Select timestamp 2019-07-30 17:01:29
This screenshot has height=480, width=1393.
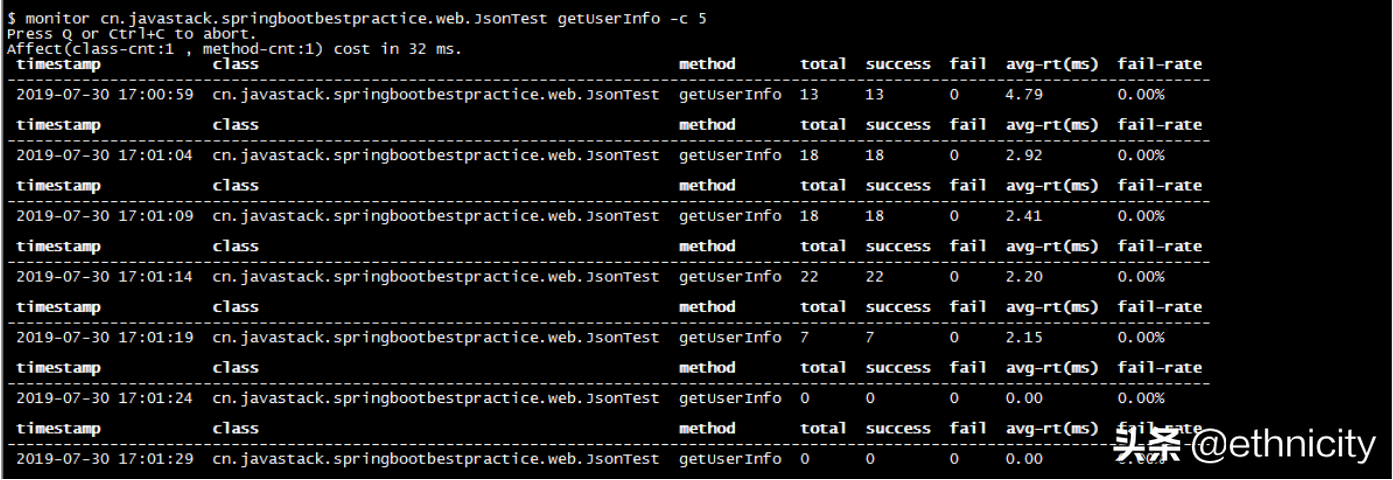click(x=105, y=459)
